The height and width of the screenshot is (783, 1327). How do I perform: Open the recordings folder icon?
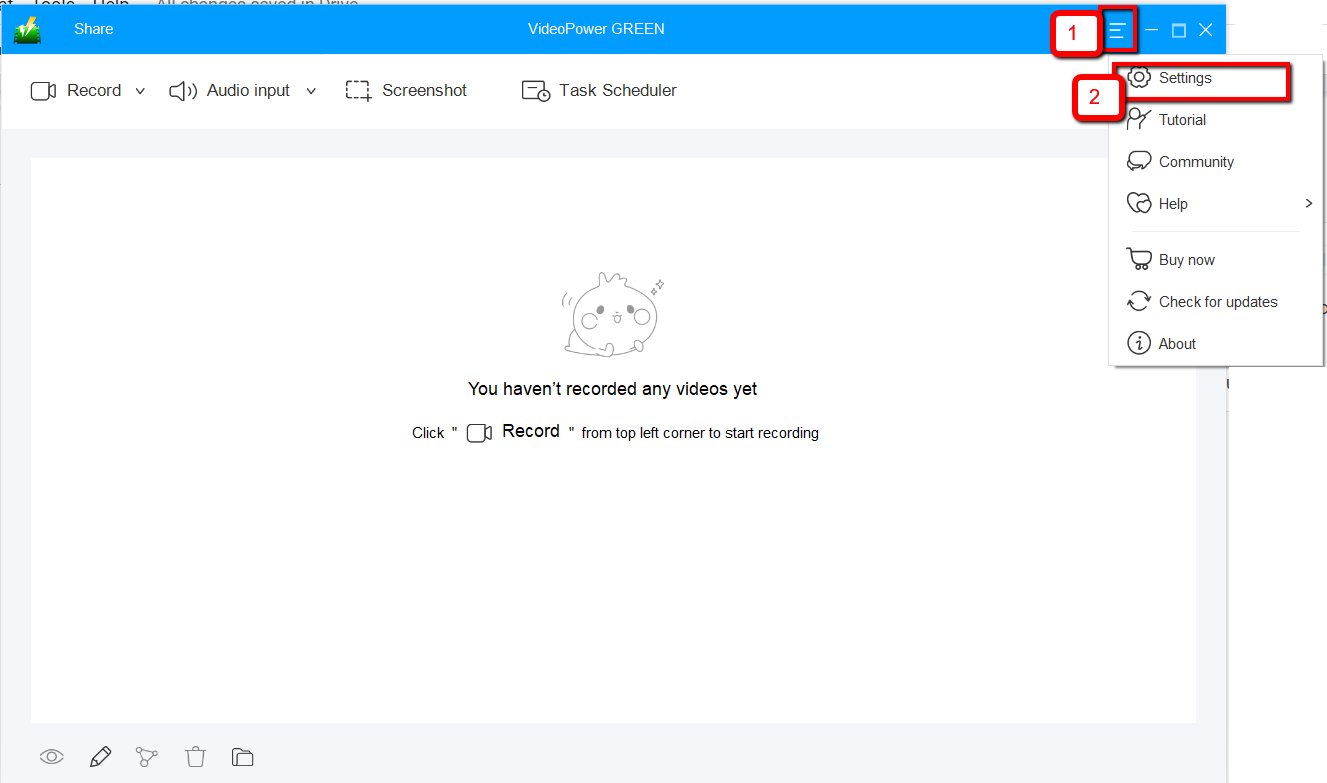[x=242, y=757]
